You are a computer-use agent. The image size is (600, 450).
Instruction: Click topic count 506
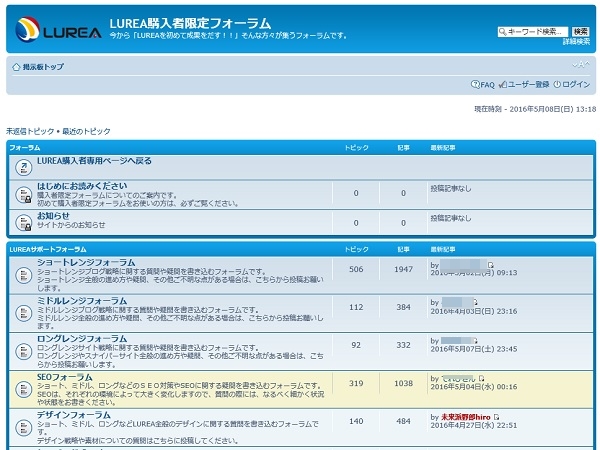(x=356, y=269)
